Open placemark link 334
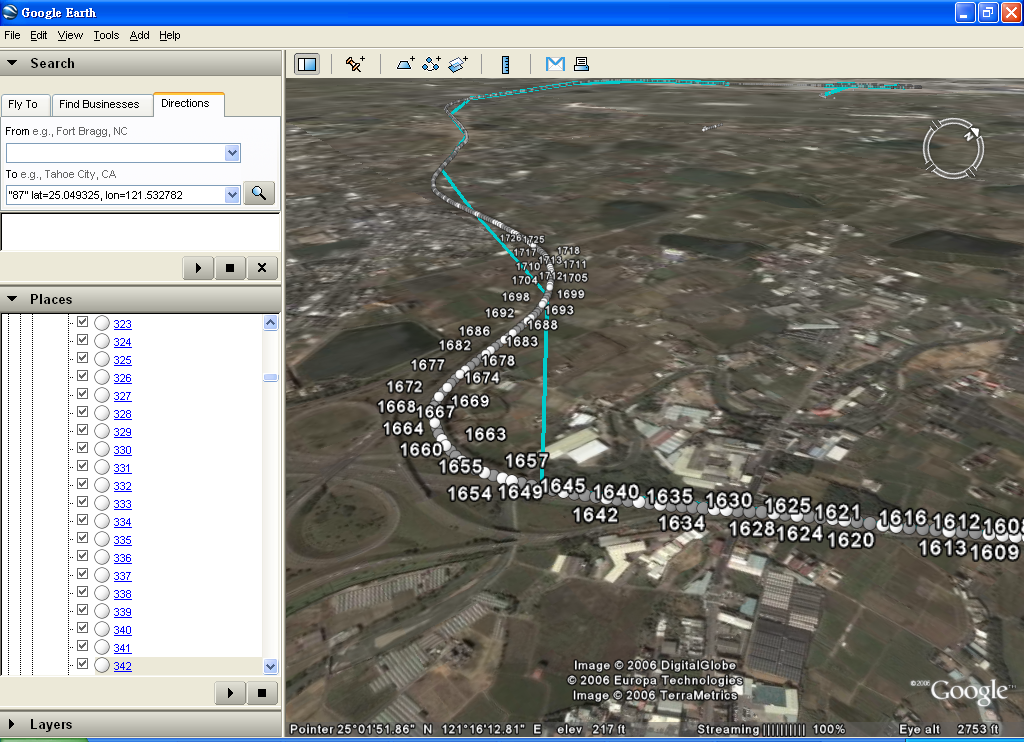The height and width of the screenshot is (742, 1024). (x=122, y=522)
